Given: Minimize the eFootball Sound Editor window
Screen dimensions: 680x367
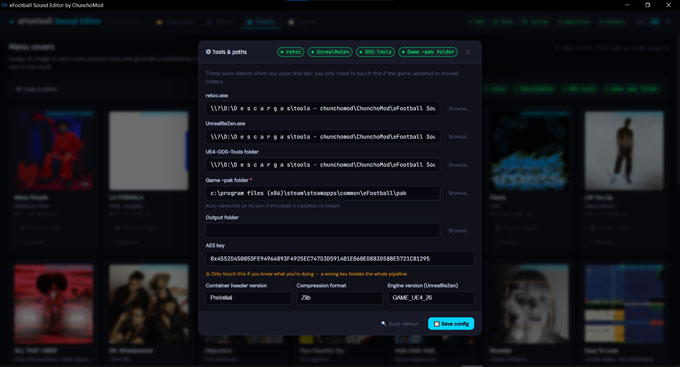Looking at the screenshot, I should 627,5.
